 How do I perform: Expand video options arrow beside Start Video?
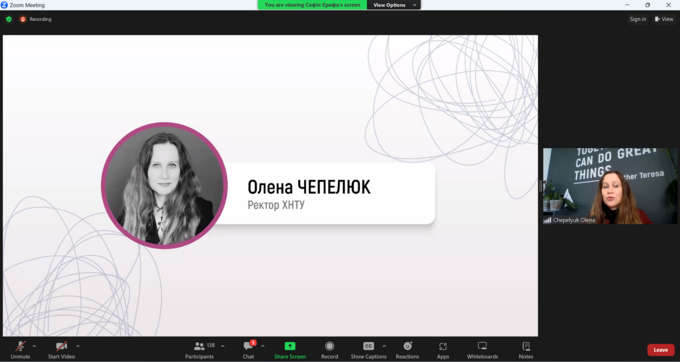point(78,346)
